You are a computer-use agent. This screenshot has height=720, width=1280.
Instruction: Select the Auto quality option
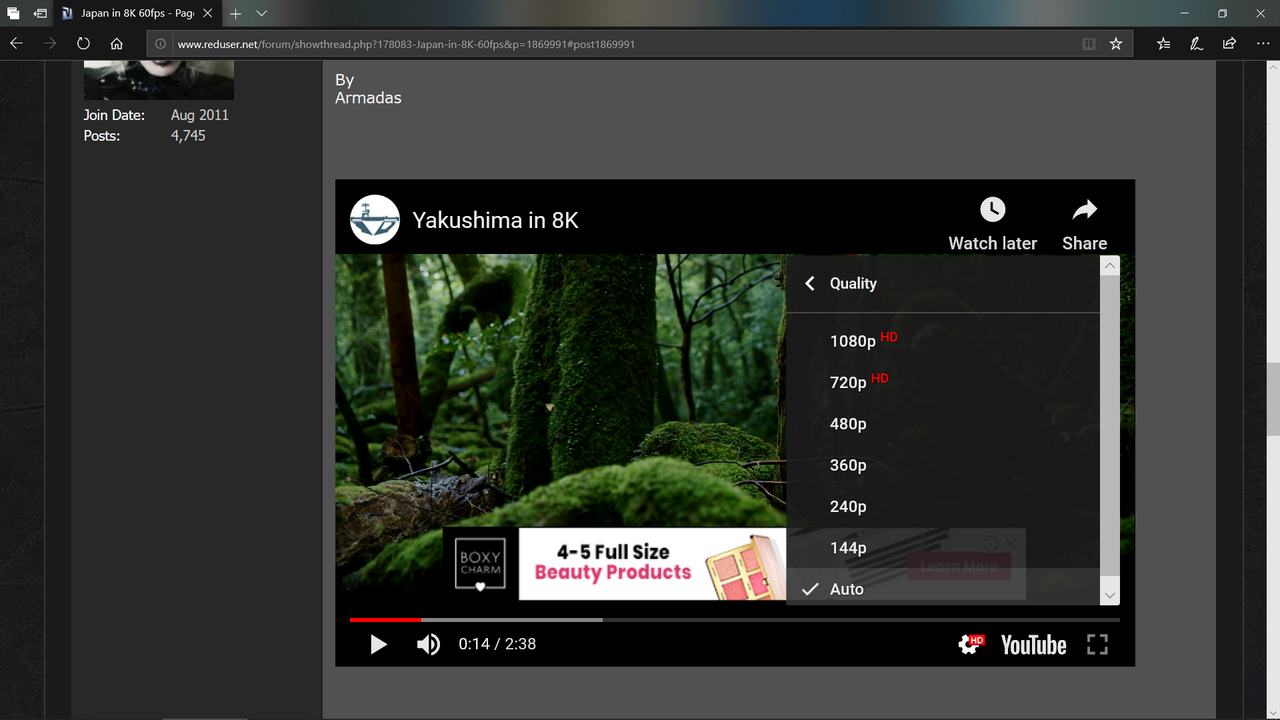coord(943,589)
